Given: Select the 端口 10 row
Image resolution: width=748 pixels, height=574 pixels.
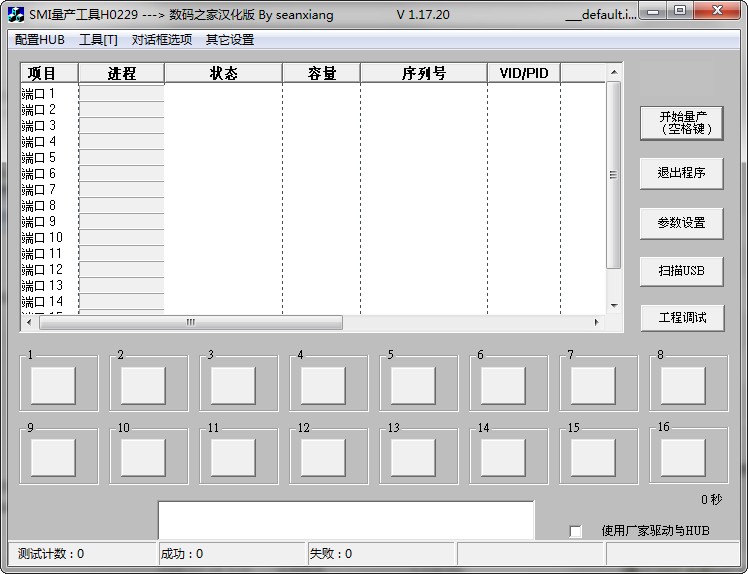Looking at the screenshot, I should pos(313,238).
